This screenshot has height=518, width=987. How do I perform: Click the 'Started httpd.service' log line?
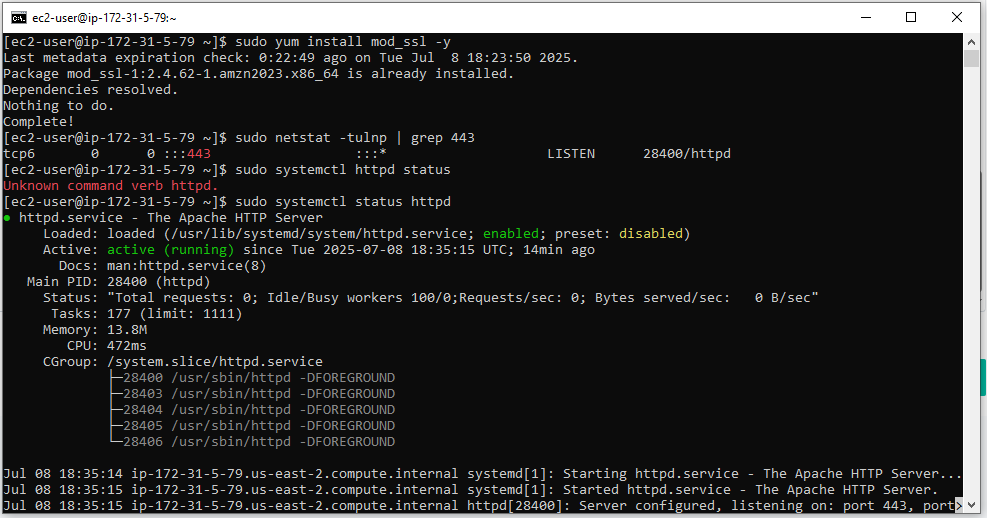(x=471, y=490)
